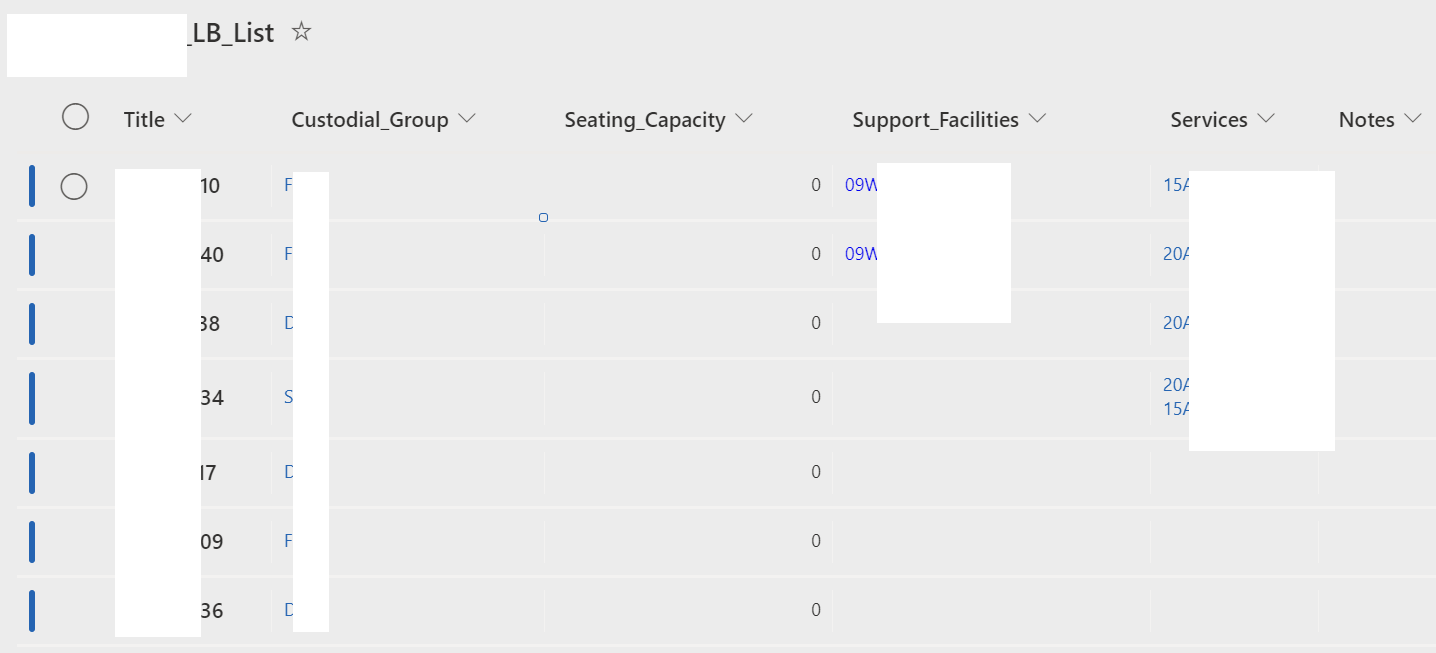
Task: Open the Services column dropdown
Action: 1266,119
